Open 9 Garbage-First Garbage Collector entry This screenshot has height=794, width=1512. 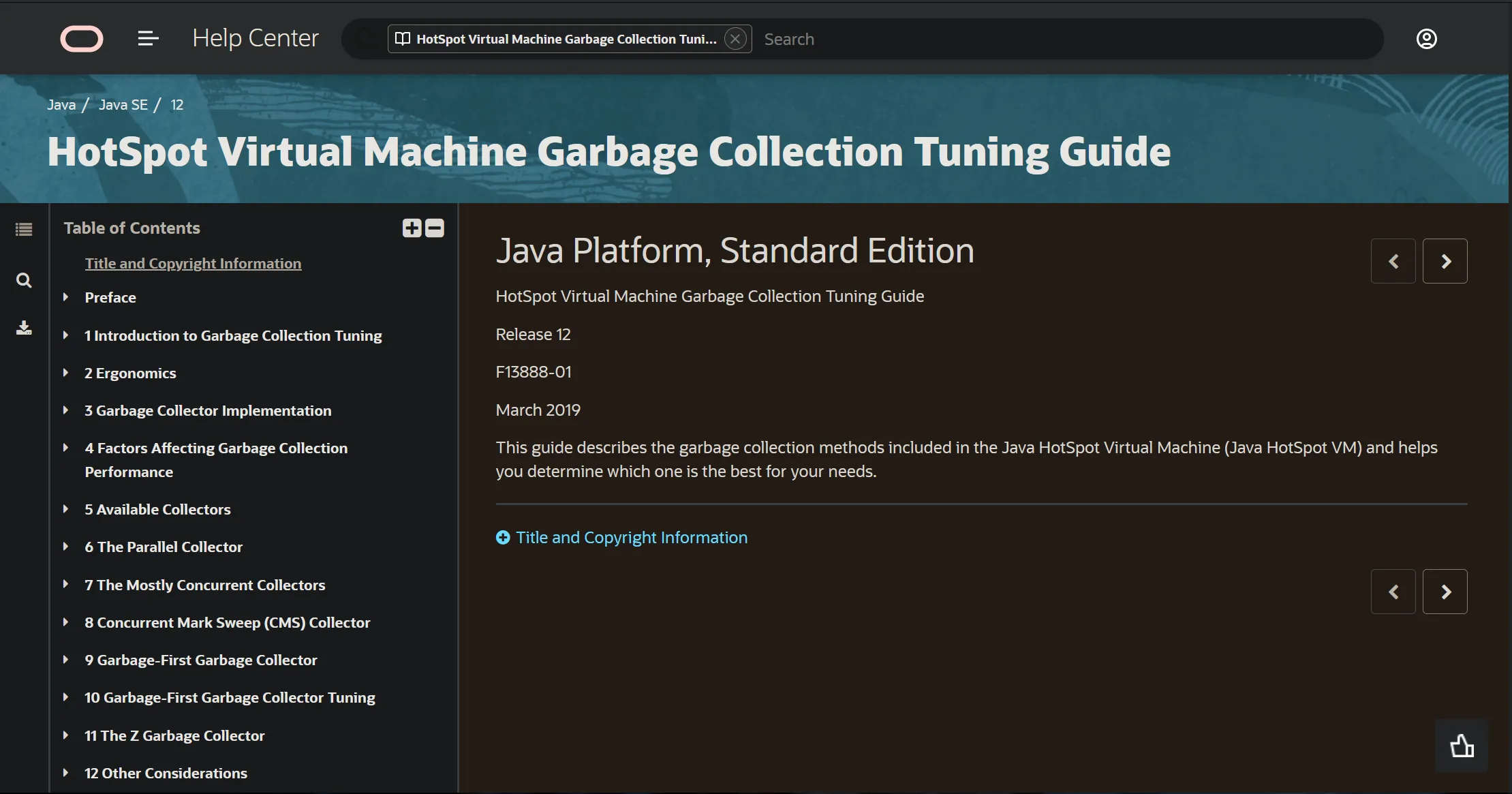tap(201, 660)
